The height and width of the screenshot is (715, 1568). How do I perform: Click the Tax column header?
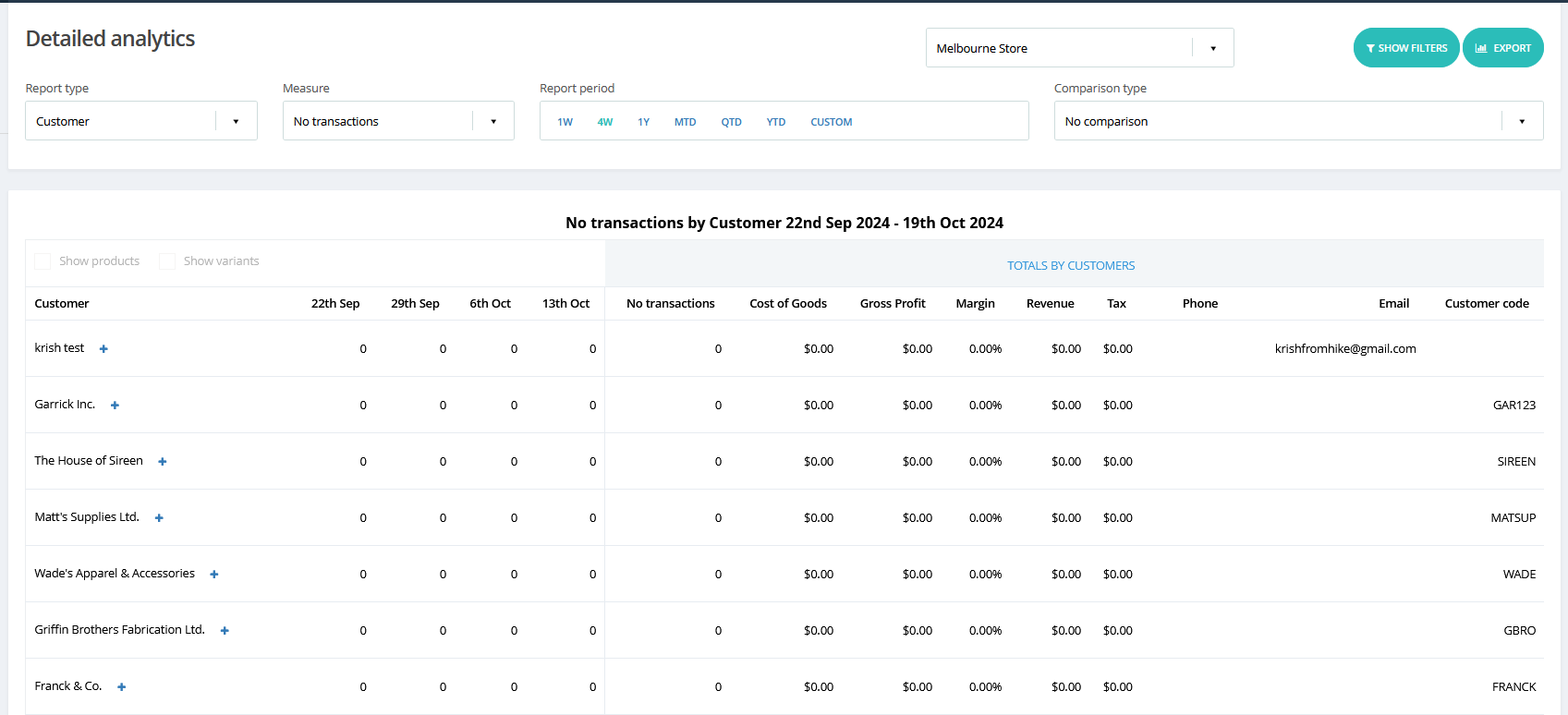(x=1117, y=303)
